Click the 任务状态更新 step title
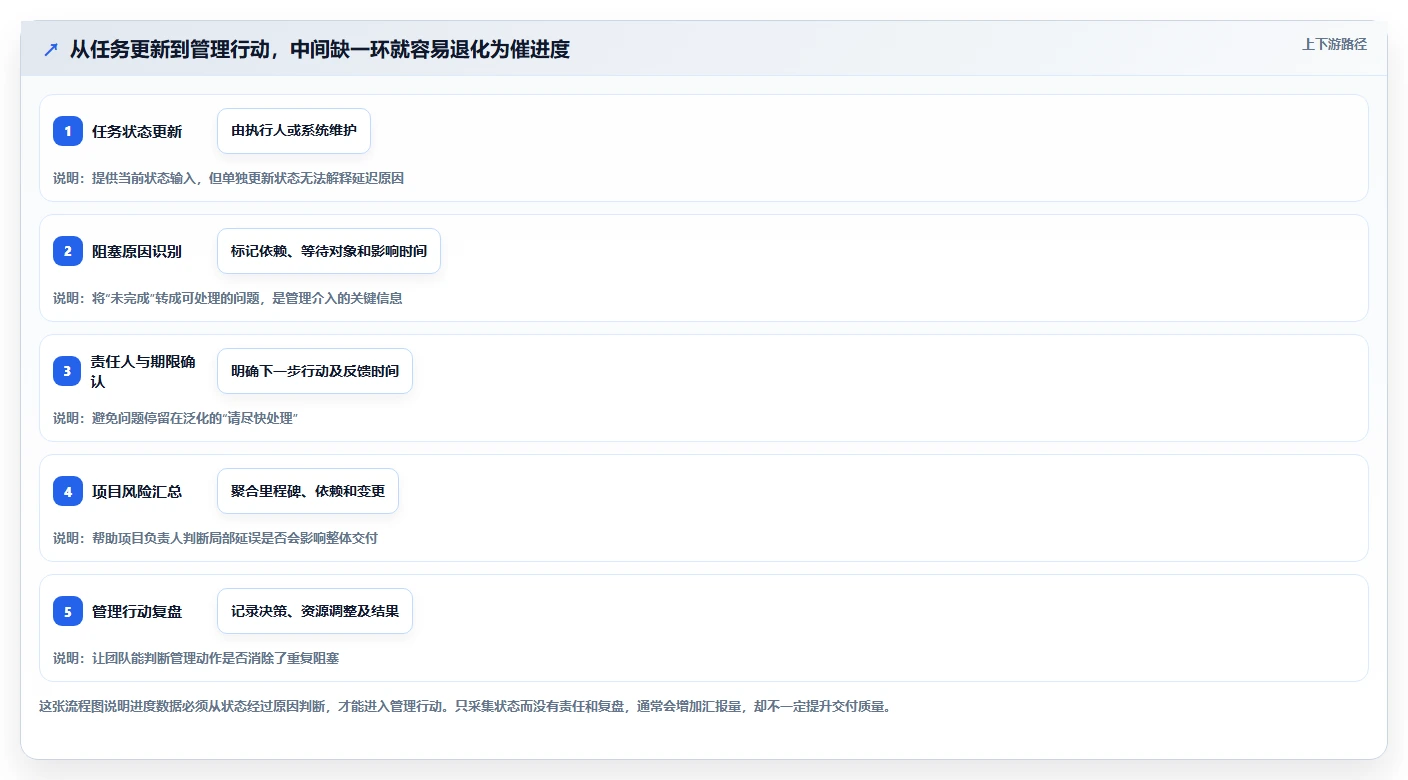 pyautogui.click(x=137, y=131)
